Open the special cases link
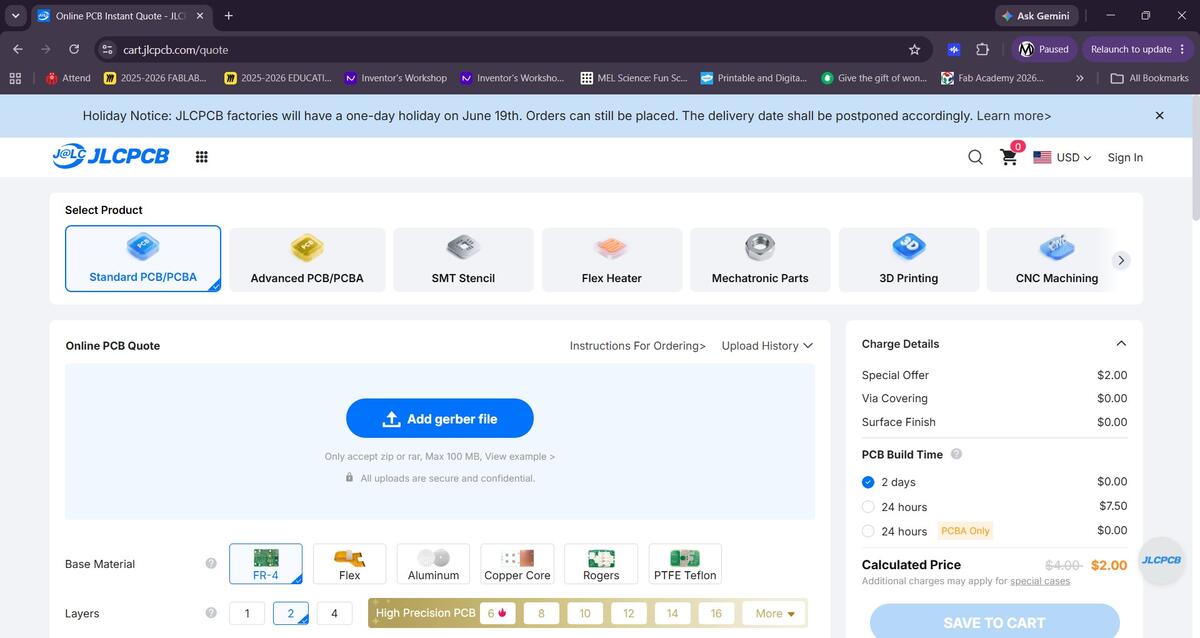The width and height of the screenshot is (1200, 638). click(1040, 581)
